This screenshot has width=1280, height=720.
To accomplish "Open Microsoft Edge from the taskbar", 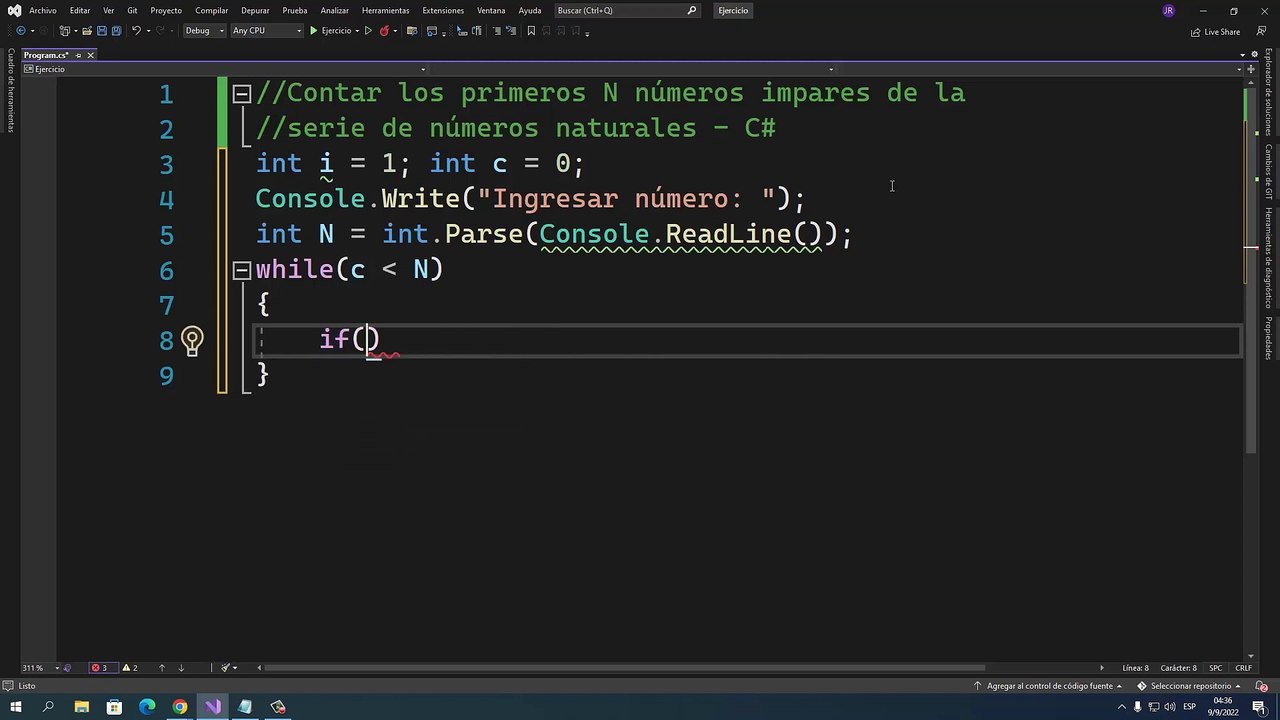I will pos(147,707).
